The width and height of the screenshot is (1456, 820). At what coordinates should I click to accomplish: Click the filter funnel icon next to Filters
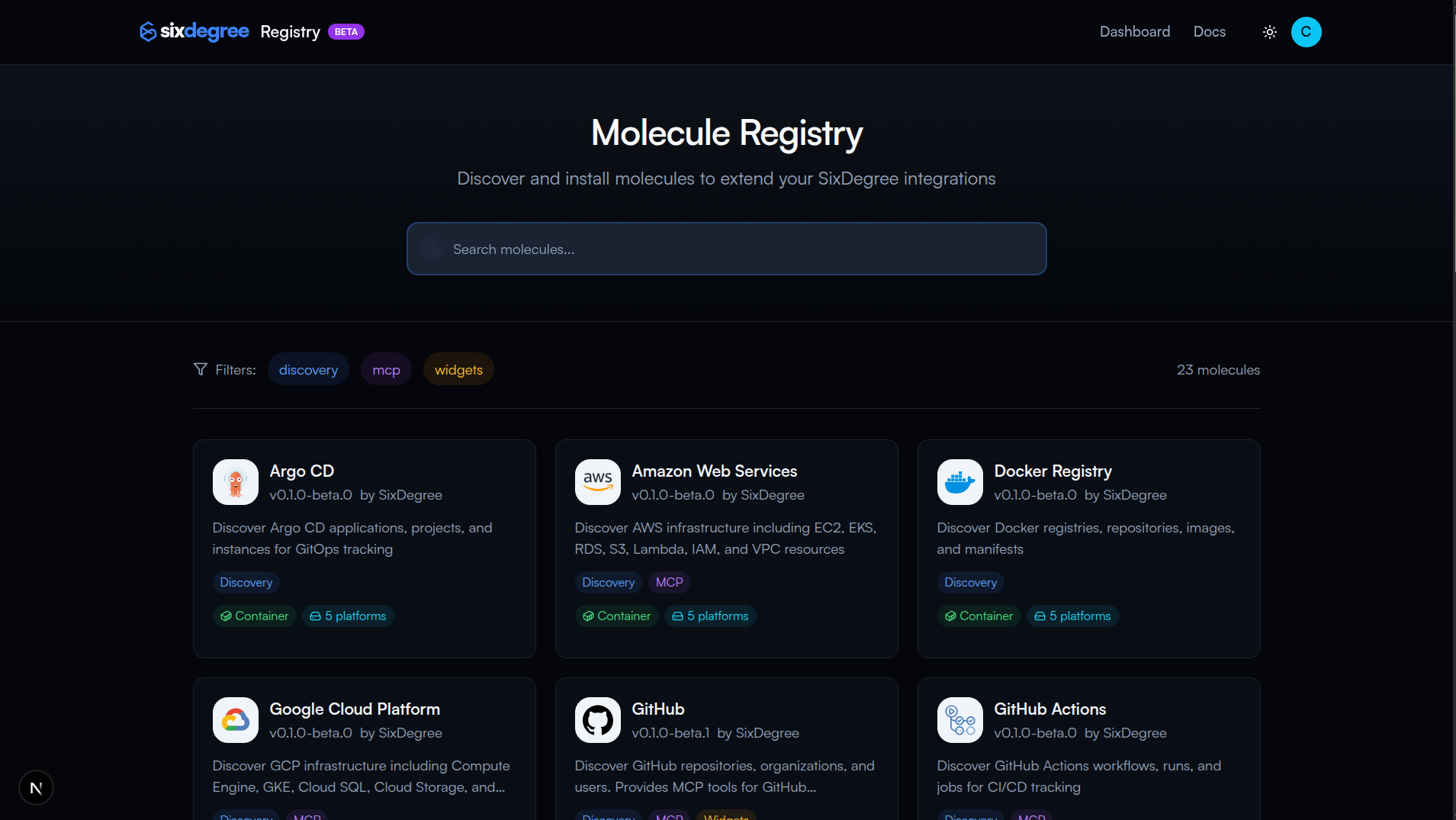point(200,369)
